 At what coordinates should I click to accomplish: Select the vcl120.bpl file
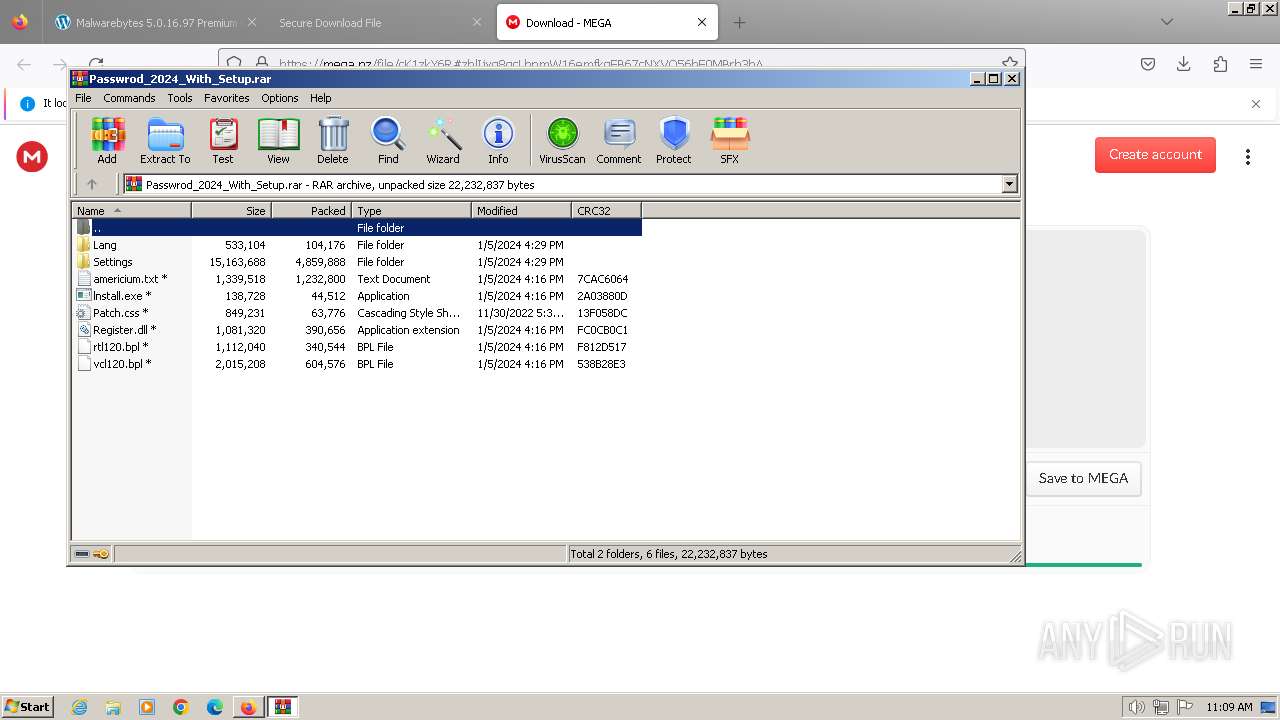point(357,364)
